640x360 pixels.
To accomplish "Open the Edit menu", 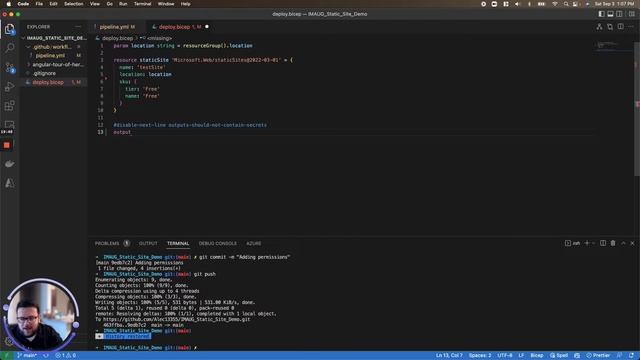I will pyautogui.click(x=53, y=4).
